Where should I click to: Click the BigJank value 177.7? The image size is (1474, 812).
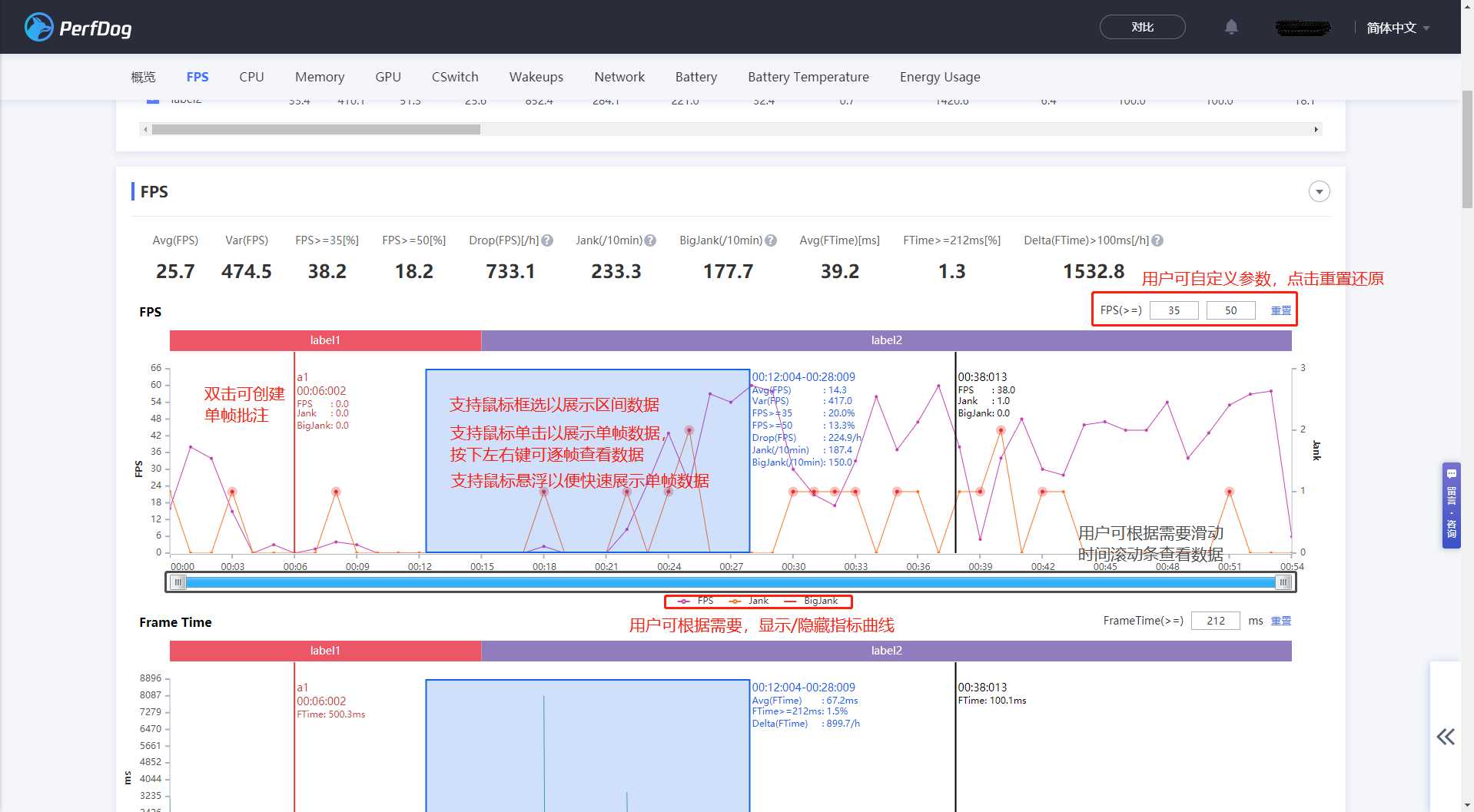(729, 271)
